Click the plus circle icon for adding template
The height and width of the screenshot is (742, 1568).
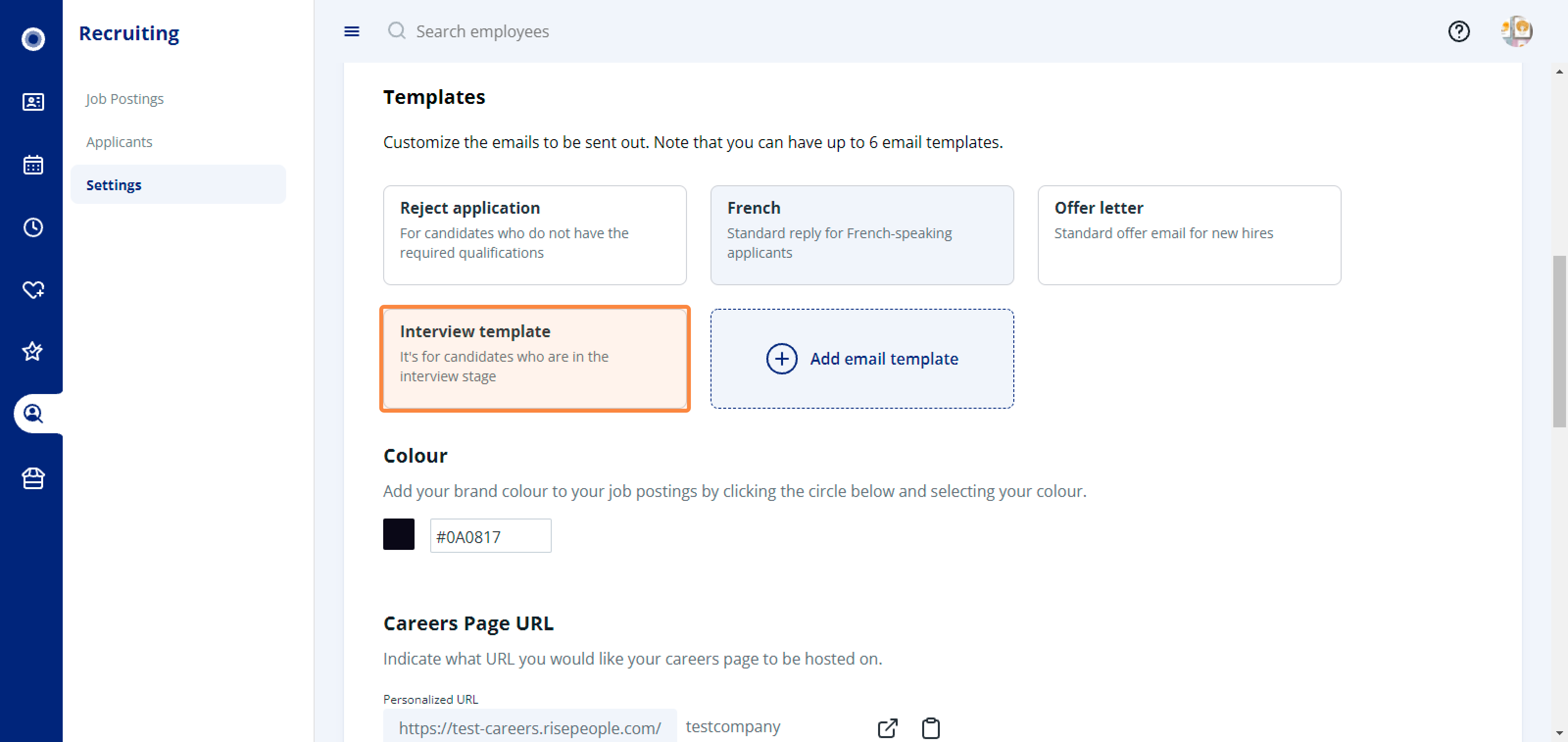(x=782, y=359)
